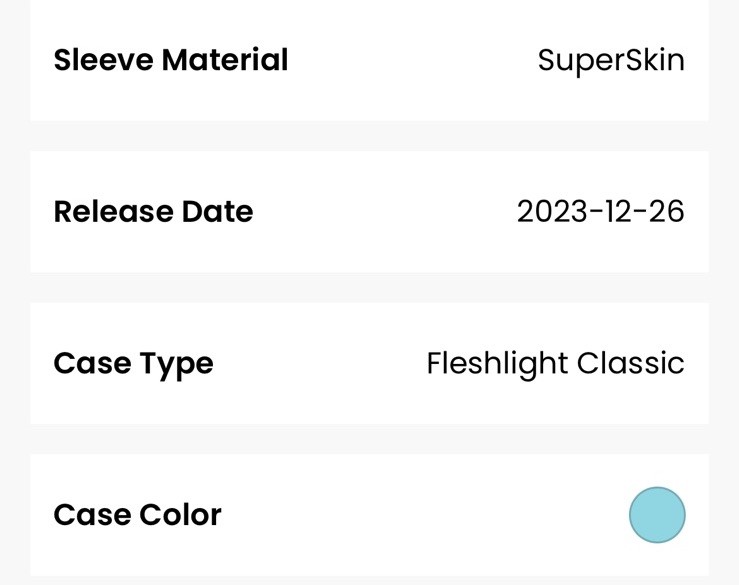Click the light blue Case Color swatch

pyautogui.click(x=657, y=515)
